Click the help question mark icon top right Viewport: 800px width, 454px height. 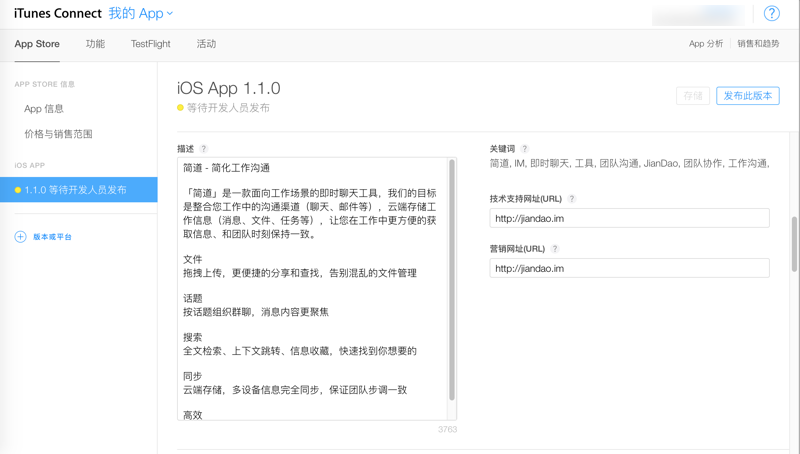(x=771, y=14)
